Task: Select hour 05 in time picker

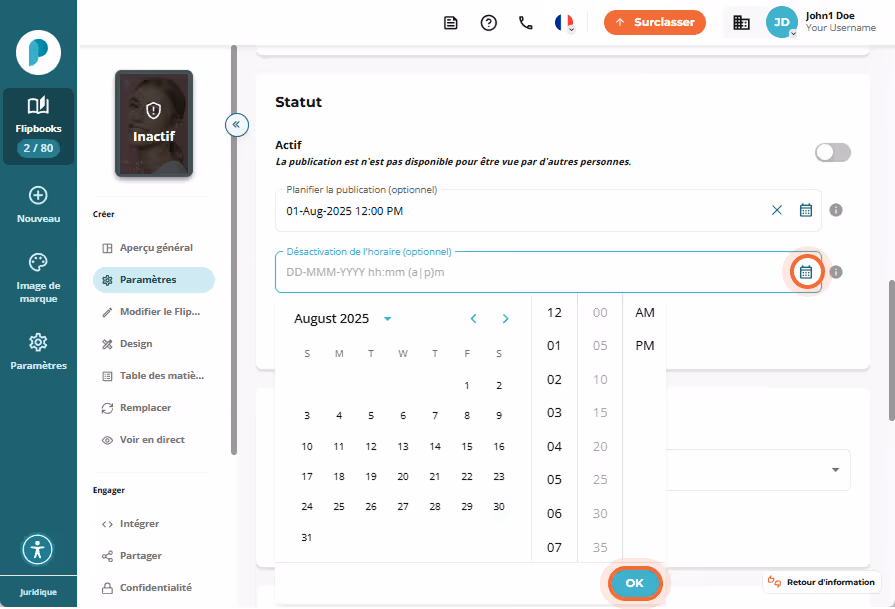Action: tap(554, 480)
